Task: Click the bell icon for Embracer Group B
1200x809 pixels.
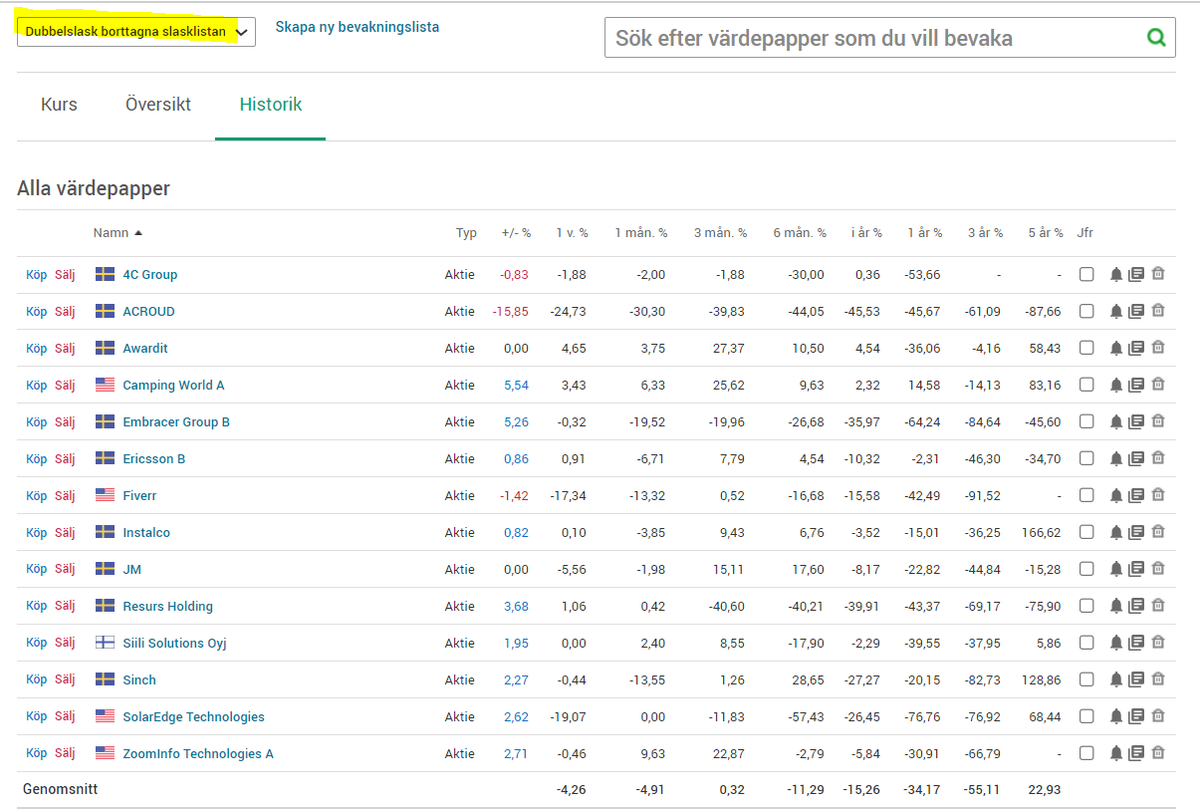Action: coord(1116,422)
